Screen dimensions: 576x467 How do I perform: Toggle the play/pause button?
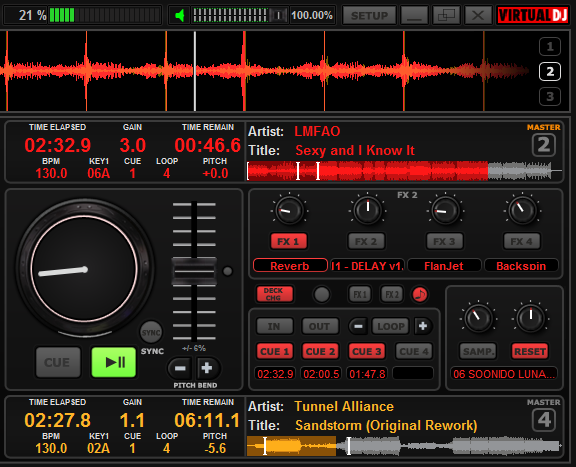114,362
